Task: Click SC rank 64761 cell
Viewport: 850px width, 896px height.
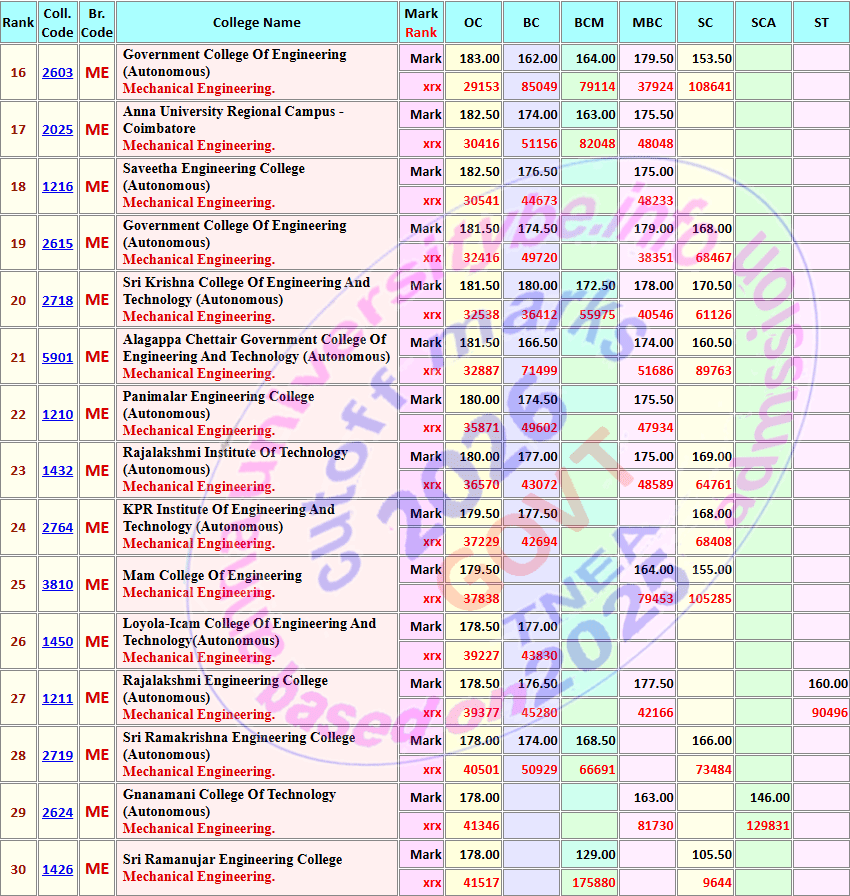Action: (705, 485)
